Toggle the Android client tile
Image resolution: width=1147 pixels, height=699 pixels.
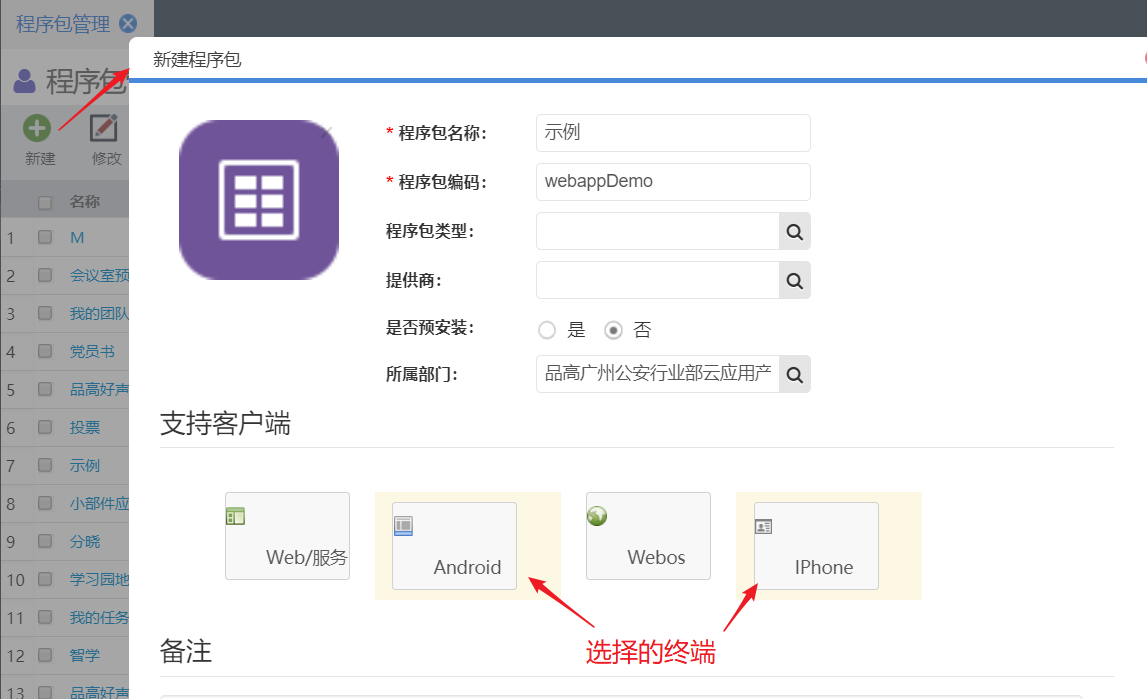(454, 546)
